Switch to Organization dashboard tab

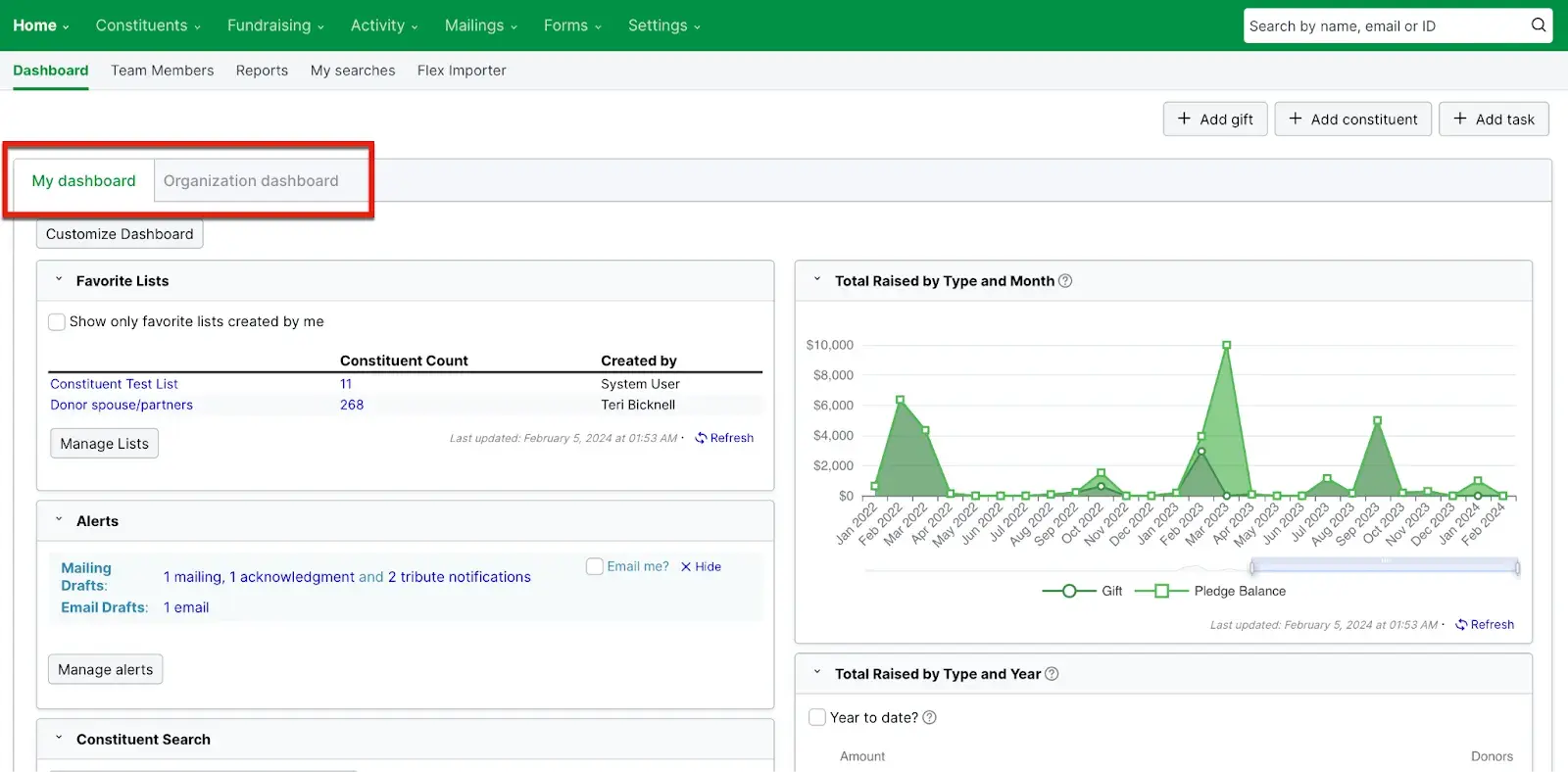[x=251, y=181]
